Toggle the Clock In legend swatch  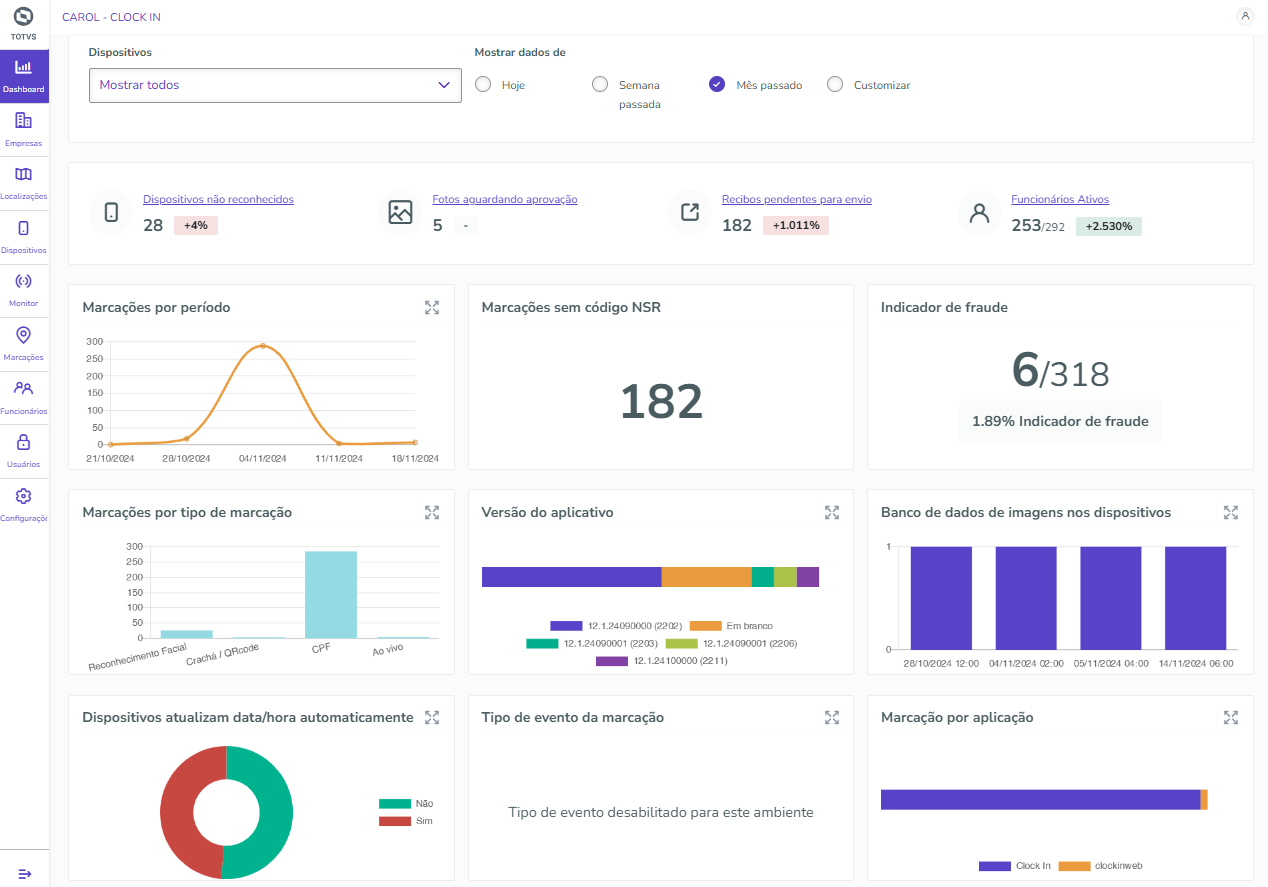[x=995, y=866]
